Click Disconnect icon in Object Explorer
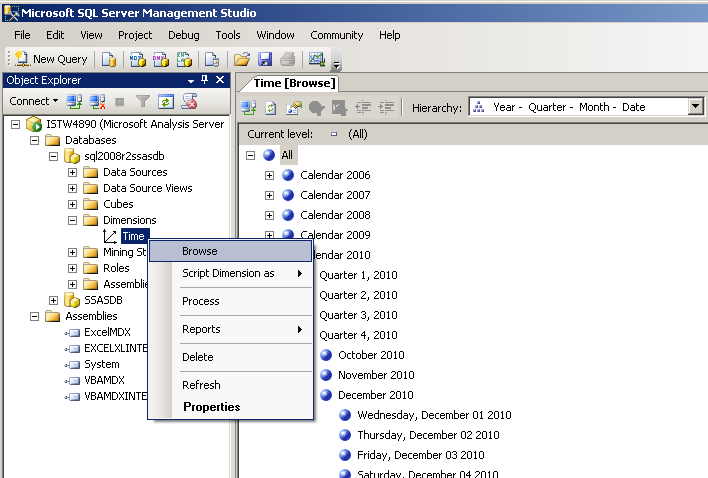 pyautogui.click(x=98, y=102)
